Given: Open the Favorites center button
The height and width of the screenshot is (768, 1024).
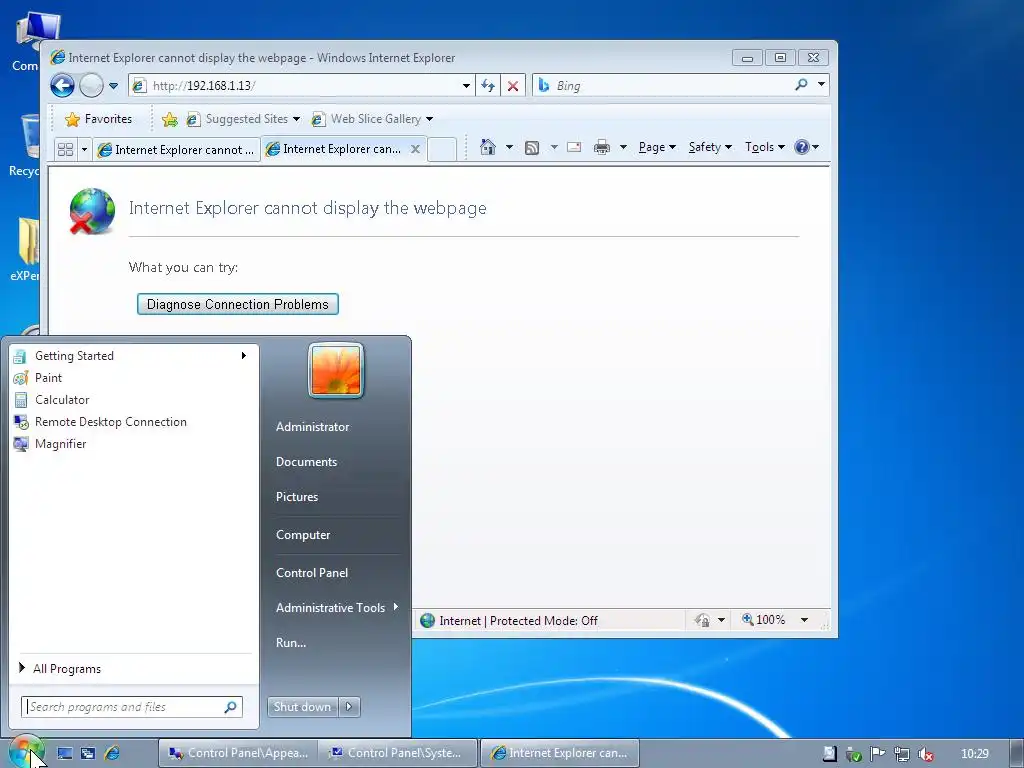Looking at the screenshot, I should click(99, 119).
